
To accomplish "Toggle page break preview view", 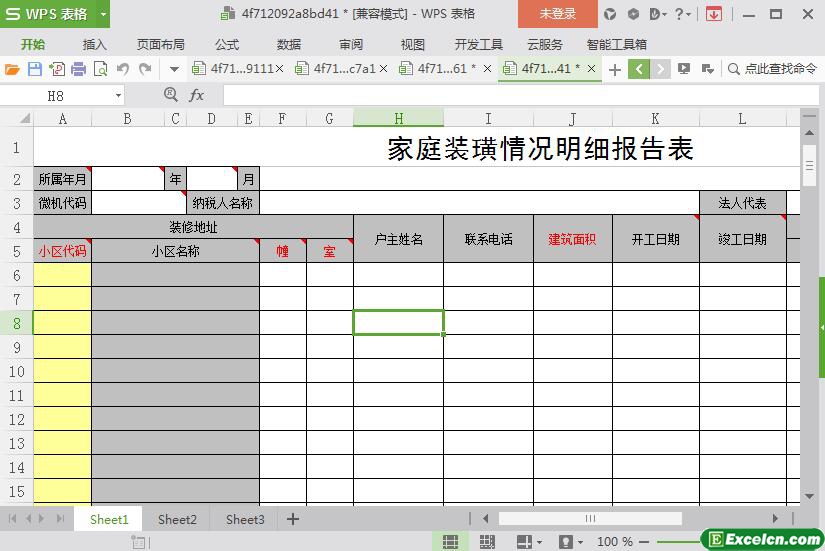I will pos(487,542).
